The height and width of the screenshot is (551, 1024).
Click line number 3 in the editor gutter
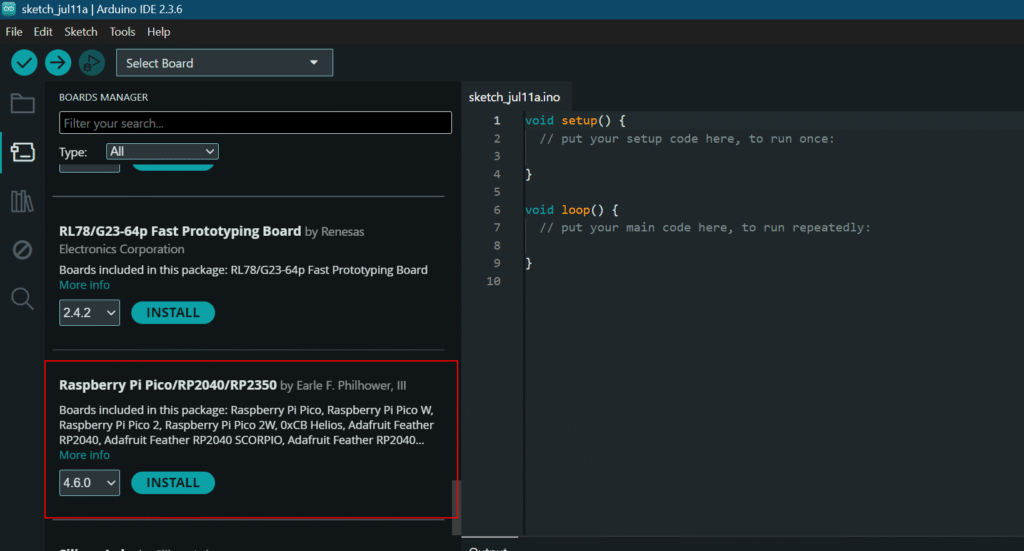coord(497,156)
